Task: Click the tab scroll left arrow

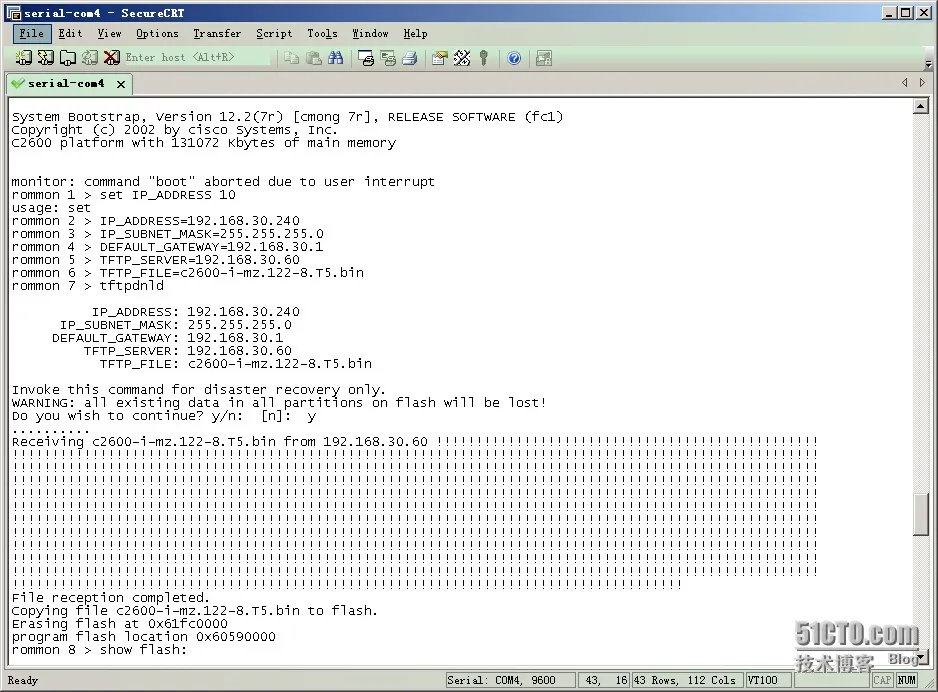Action: (x=904, y=83)
